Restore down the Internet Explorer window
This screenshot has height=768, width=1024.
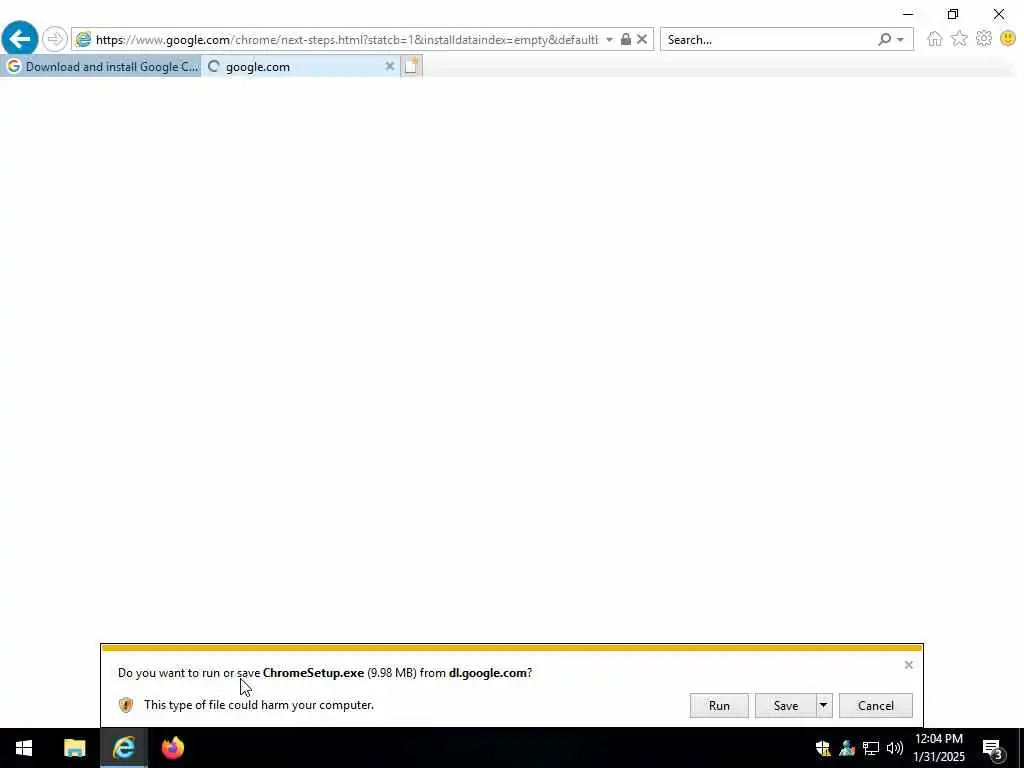pos(953,14)
